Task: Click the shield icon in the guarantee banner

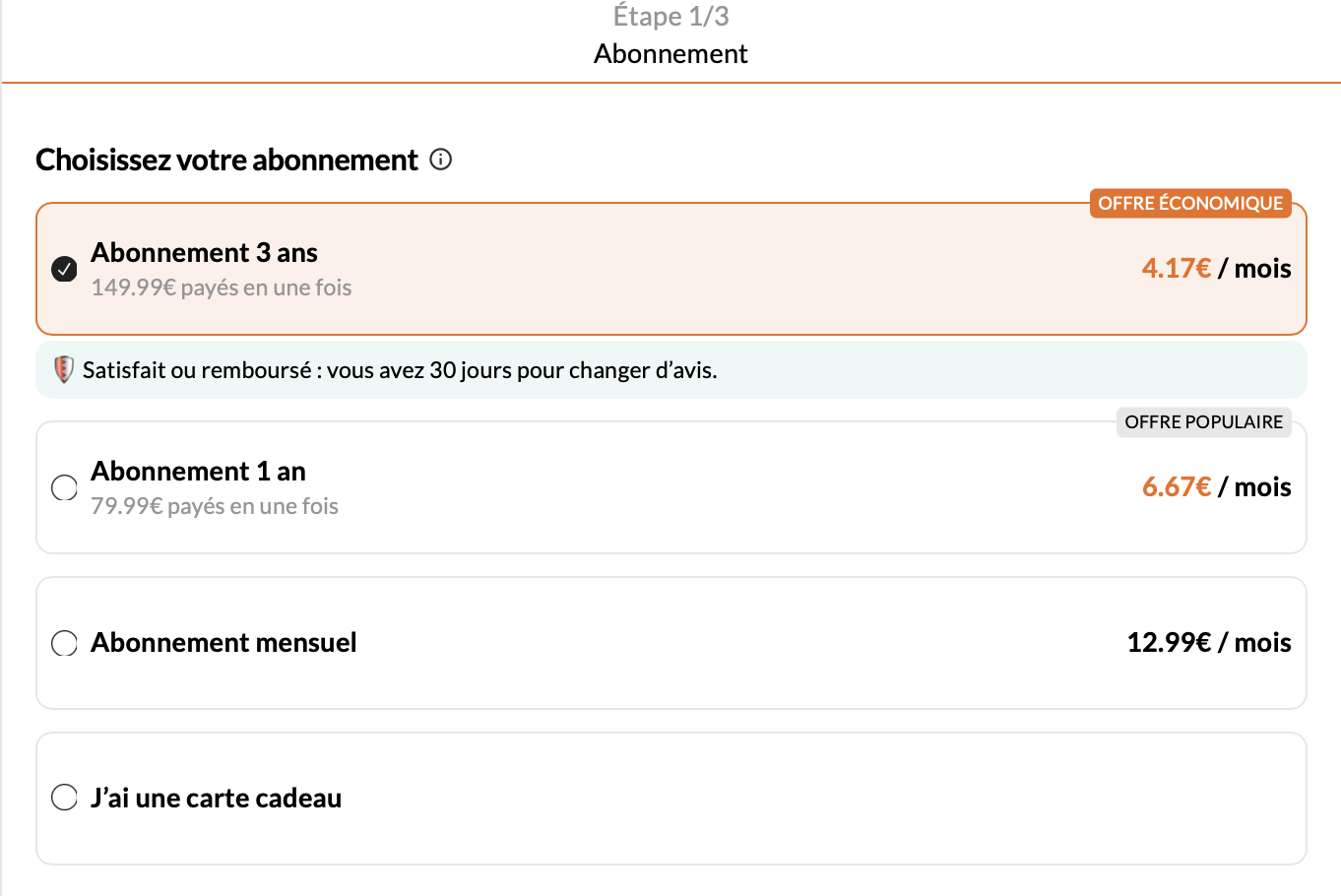Action: 64,369
